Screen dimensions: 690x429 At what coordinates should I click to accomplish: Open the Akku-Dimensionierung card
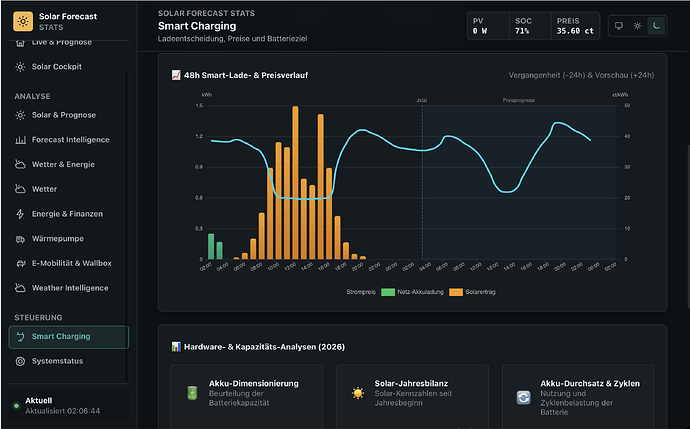[246, 396]
